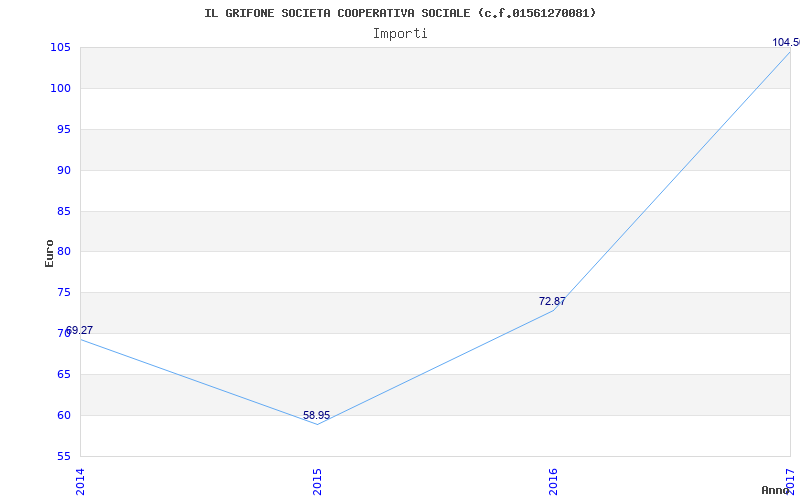Screen dimensions: 800x500
Task: Click the 75 y-axis tick label
Action: point(63,292)
